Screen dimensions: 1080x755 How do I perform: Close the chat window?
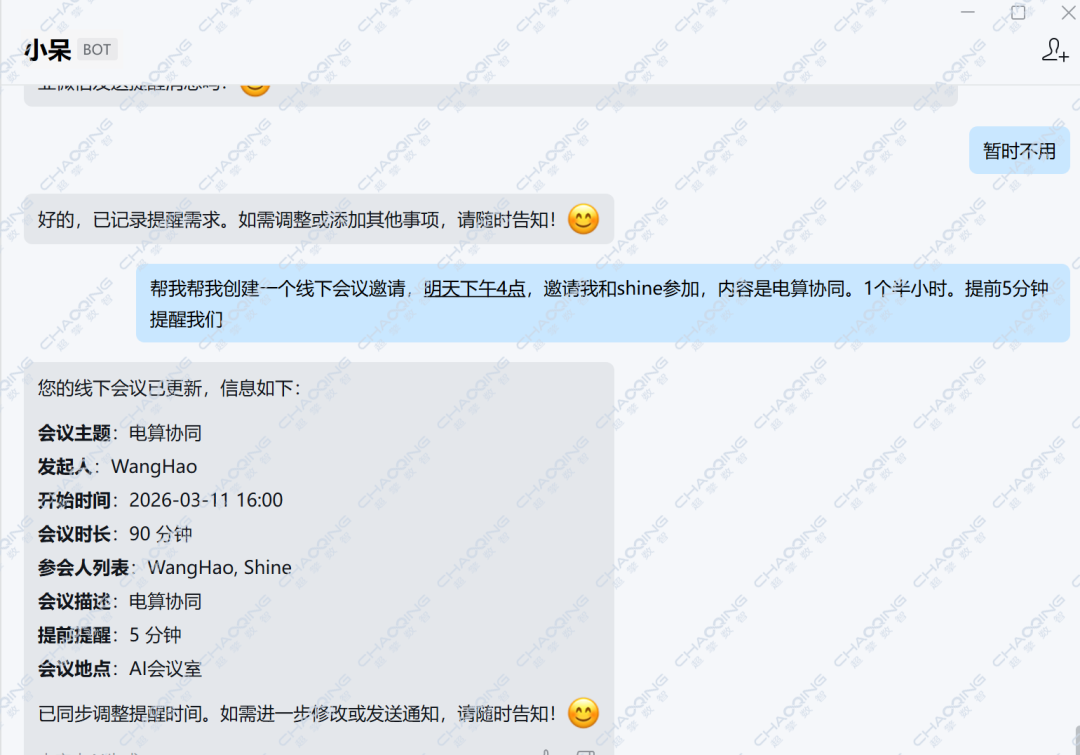(1067, 12)
